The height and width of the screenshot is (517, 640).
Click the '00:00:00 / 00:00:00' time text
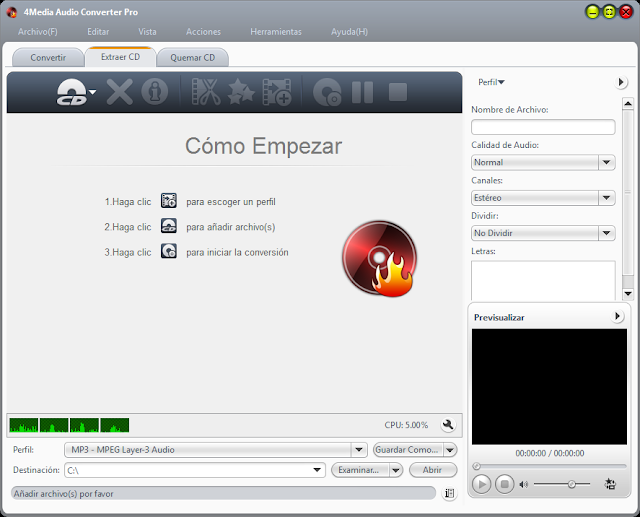point(549,453)
